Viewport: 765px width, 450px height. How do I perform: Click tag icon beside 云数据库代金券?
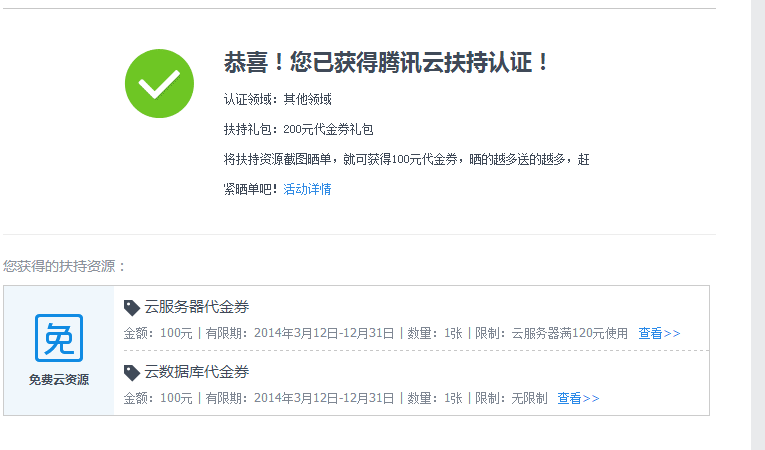tap(132, 372)
